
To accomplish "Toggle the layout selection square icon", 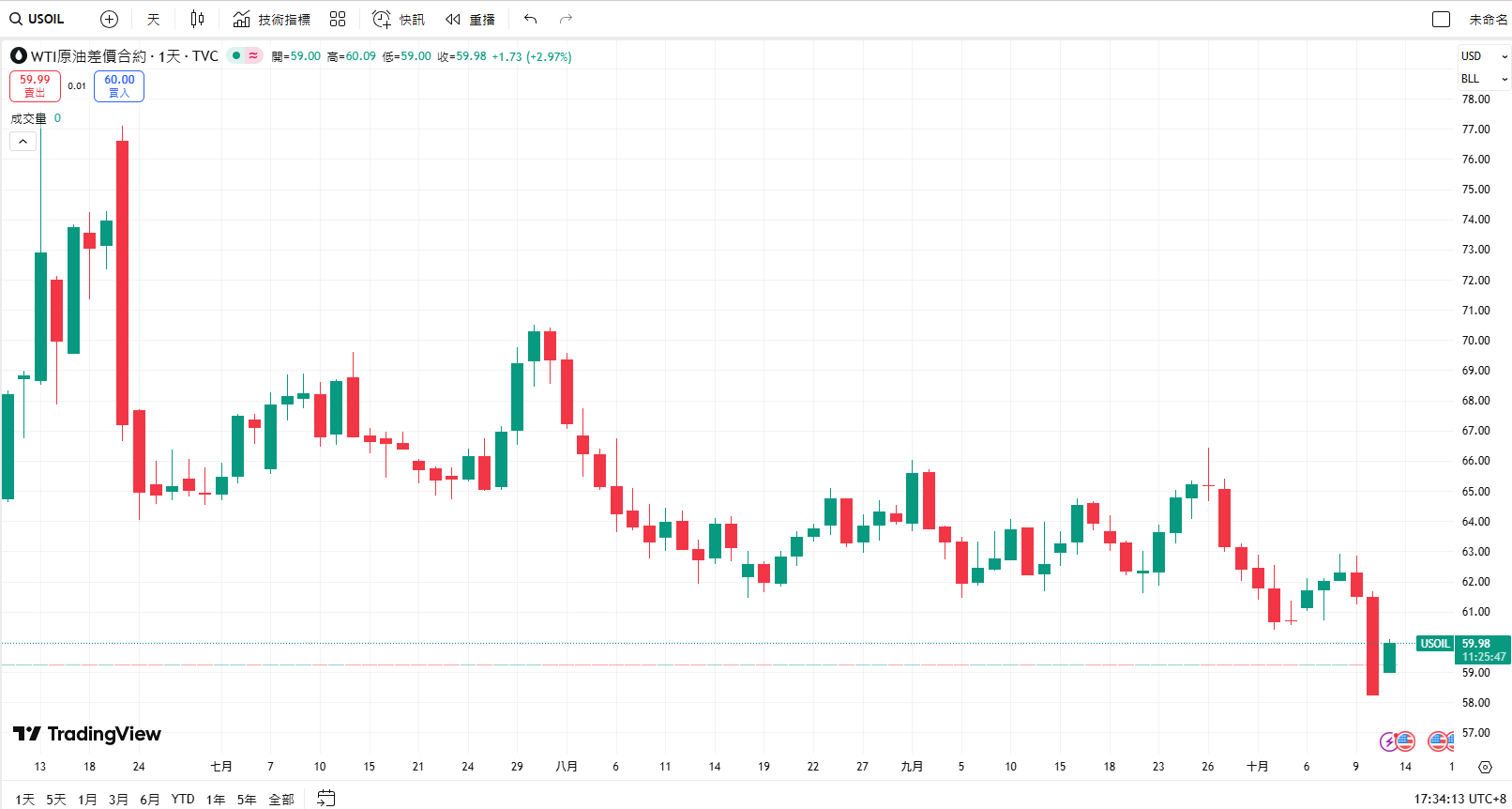I will click(1442, 19).
